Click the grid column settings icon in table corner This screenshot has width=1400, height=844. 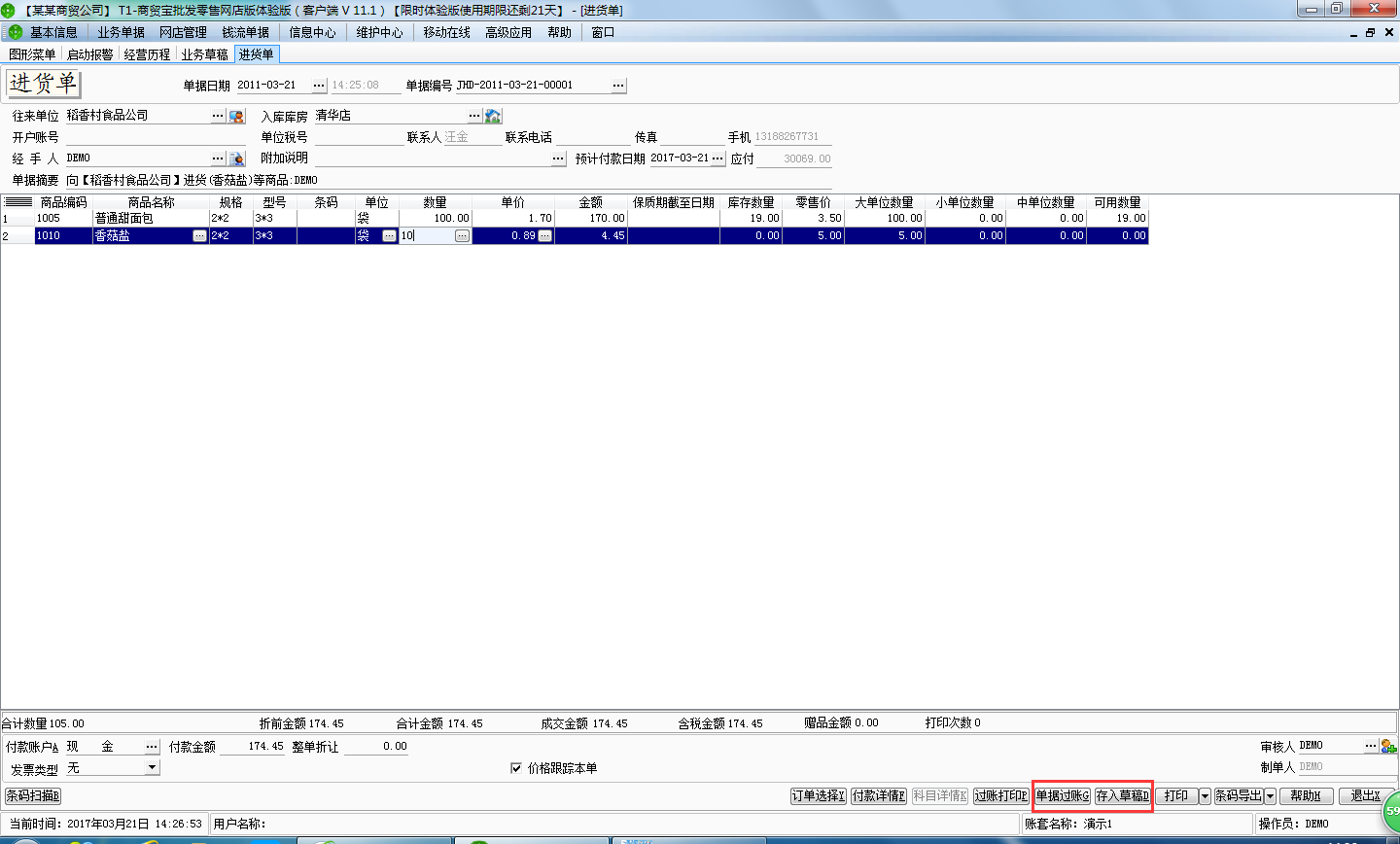17,202
